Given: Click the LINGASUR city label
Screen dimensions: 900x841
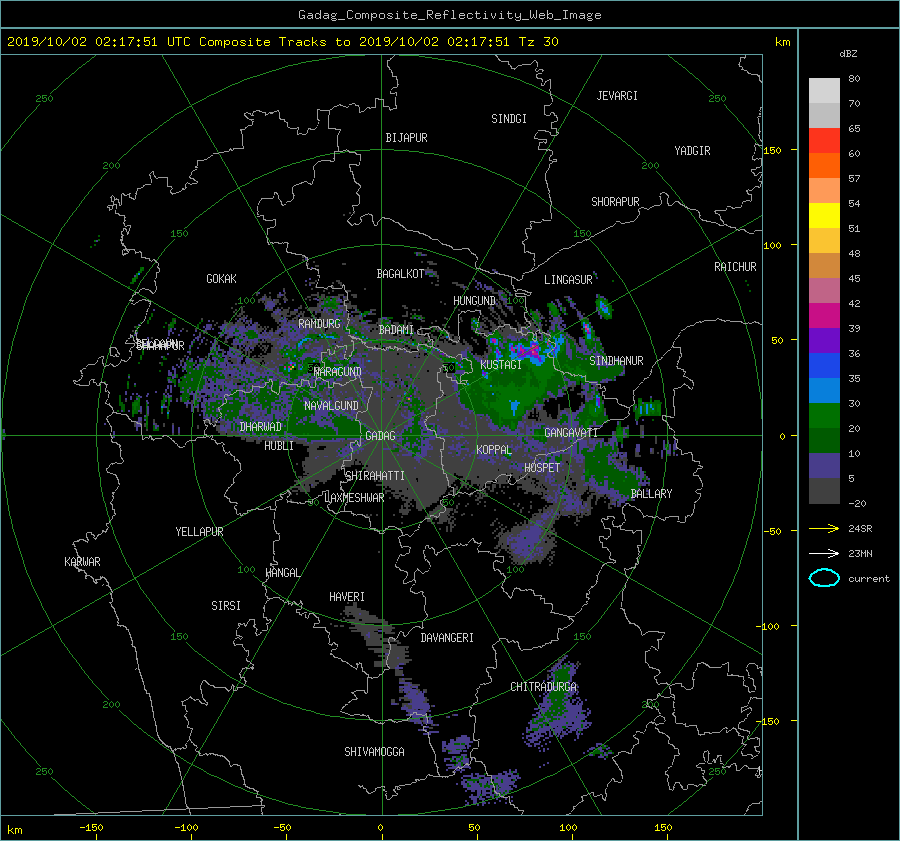Looking at the screenshot, I should point(568,280).
